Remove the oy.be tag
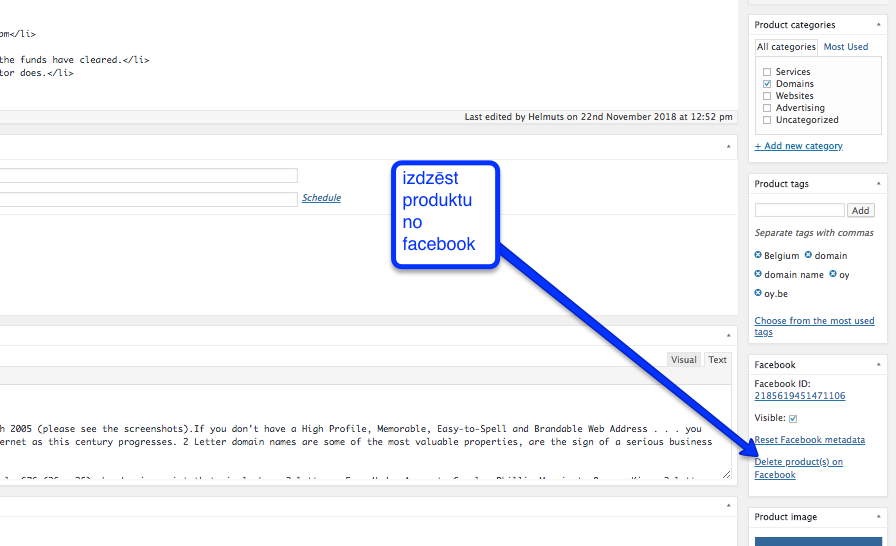Screen dimensions: 896x546 (758, 293)
